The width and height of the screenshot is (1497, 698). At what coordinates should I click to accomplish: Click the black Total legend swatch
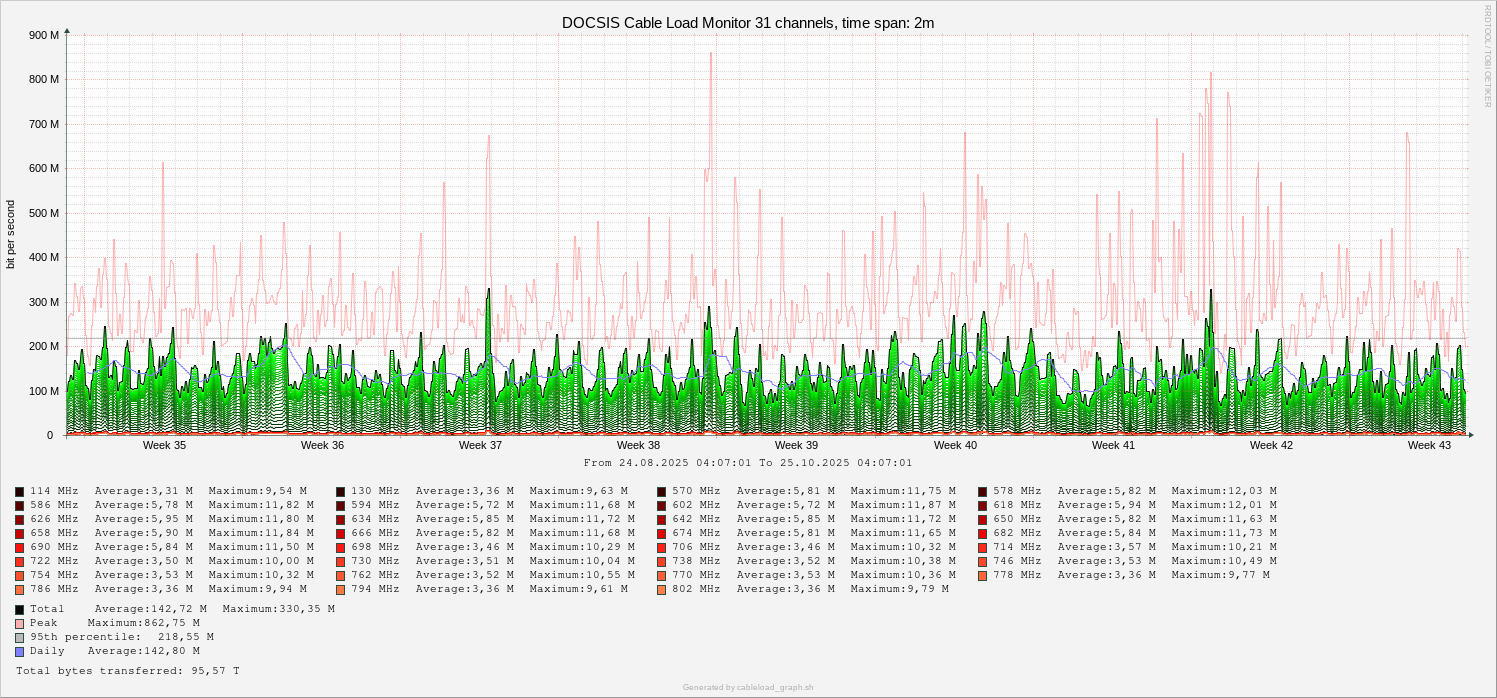[20, 609]
